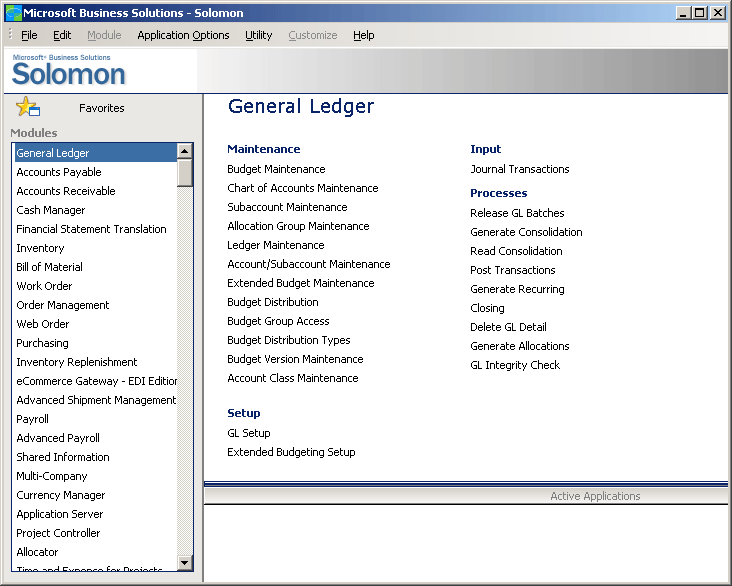Launch Generate Recurring process
Screen dimensions: 732x586
coord(517,289)
